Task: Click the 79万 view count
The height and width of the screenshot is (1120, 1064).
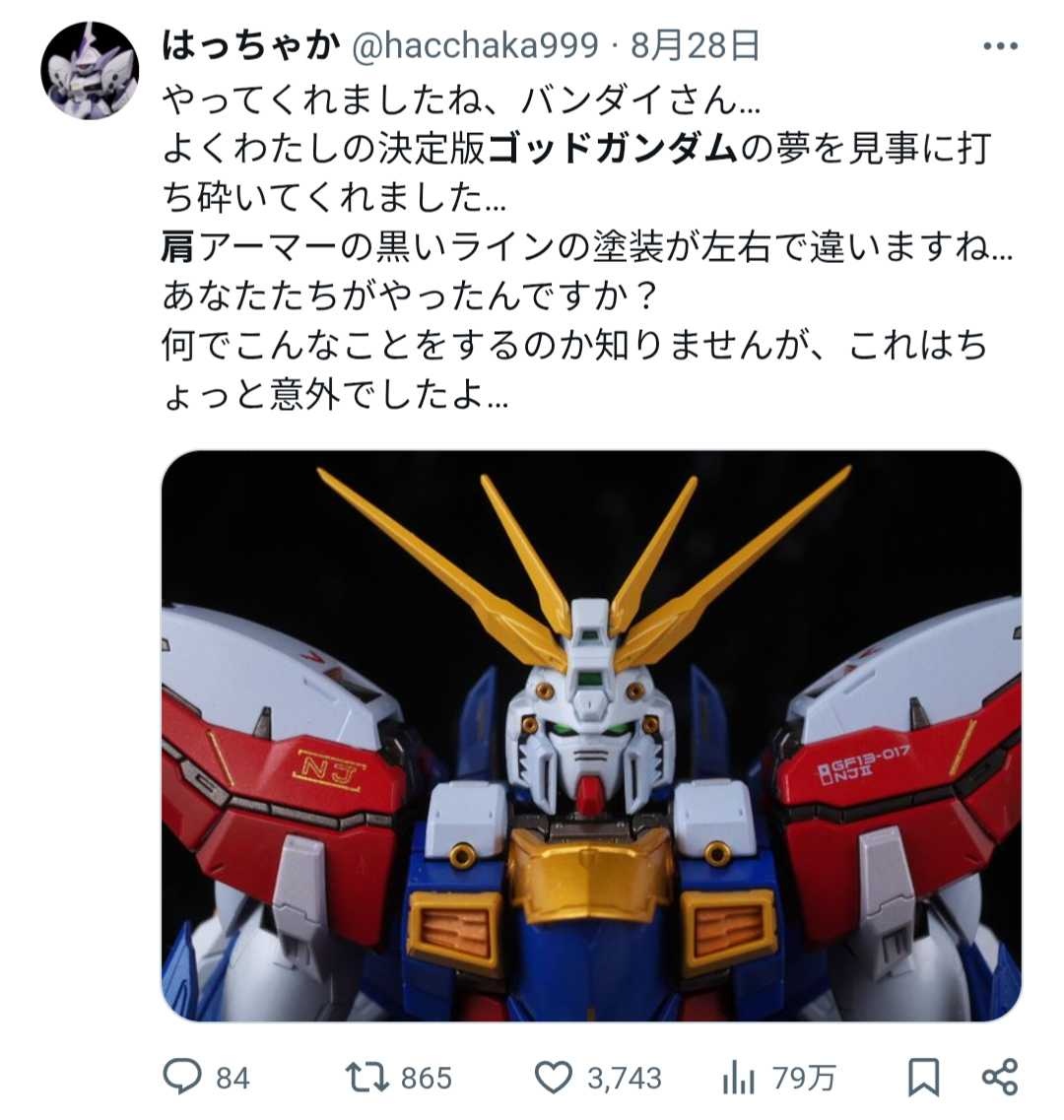Action: tap(803, 1078)
